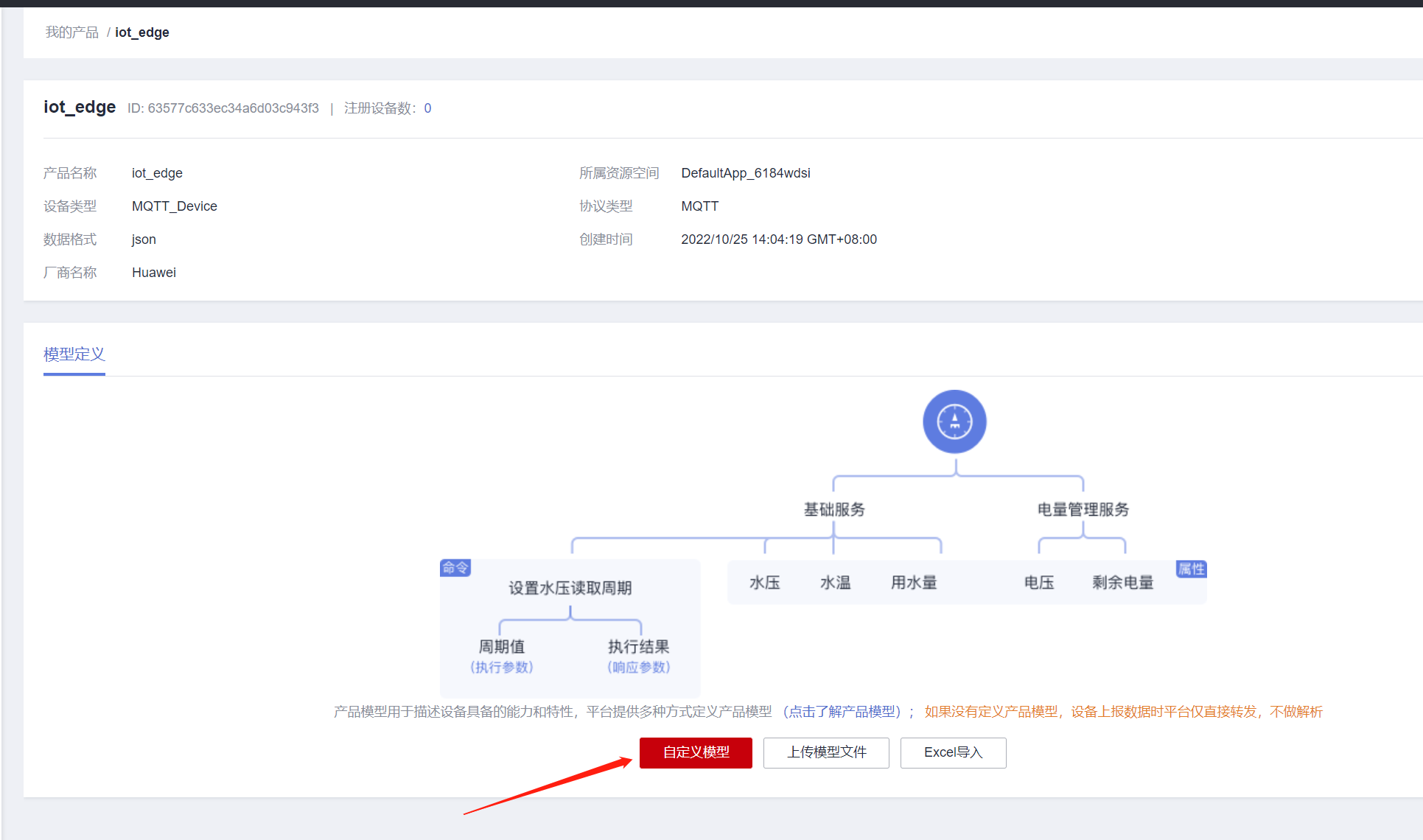Click the 命令 tag badge
The image size is (1423, 840).
(x=455, y=567)
